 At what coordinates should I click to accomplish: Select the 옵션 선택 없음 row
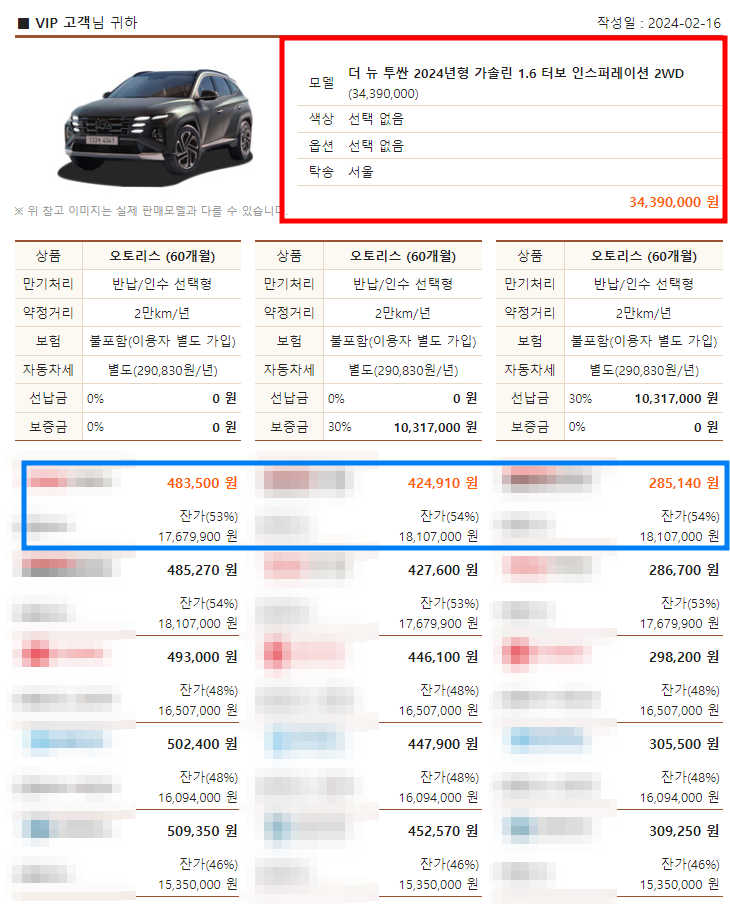510,145
